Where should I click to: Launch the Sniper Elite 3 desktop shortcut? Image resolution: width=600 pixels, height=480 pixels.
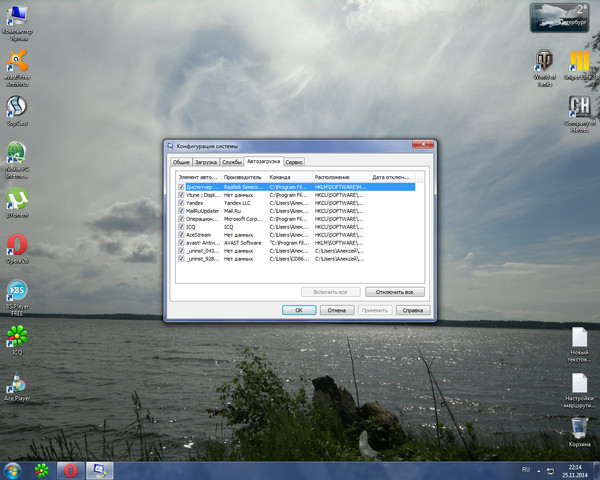pyautogui.click(x=579, y=65)
